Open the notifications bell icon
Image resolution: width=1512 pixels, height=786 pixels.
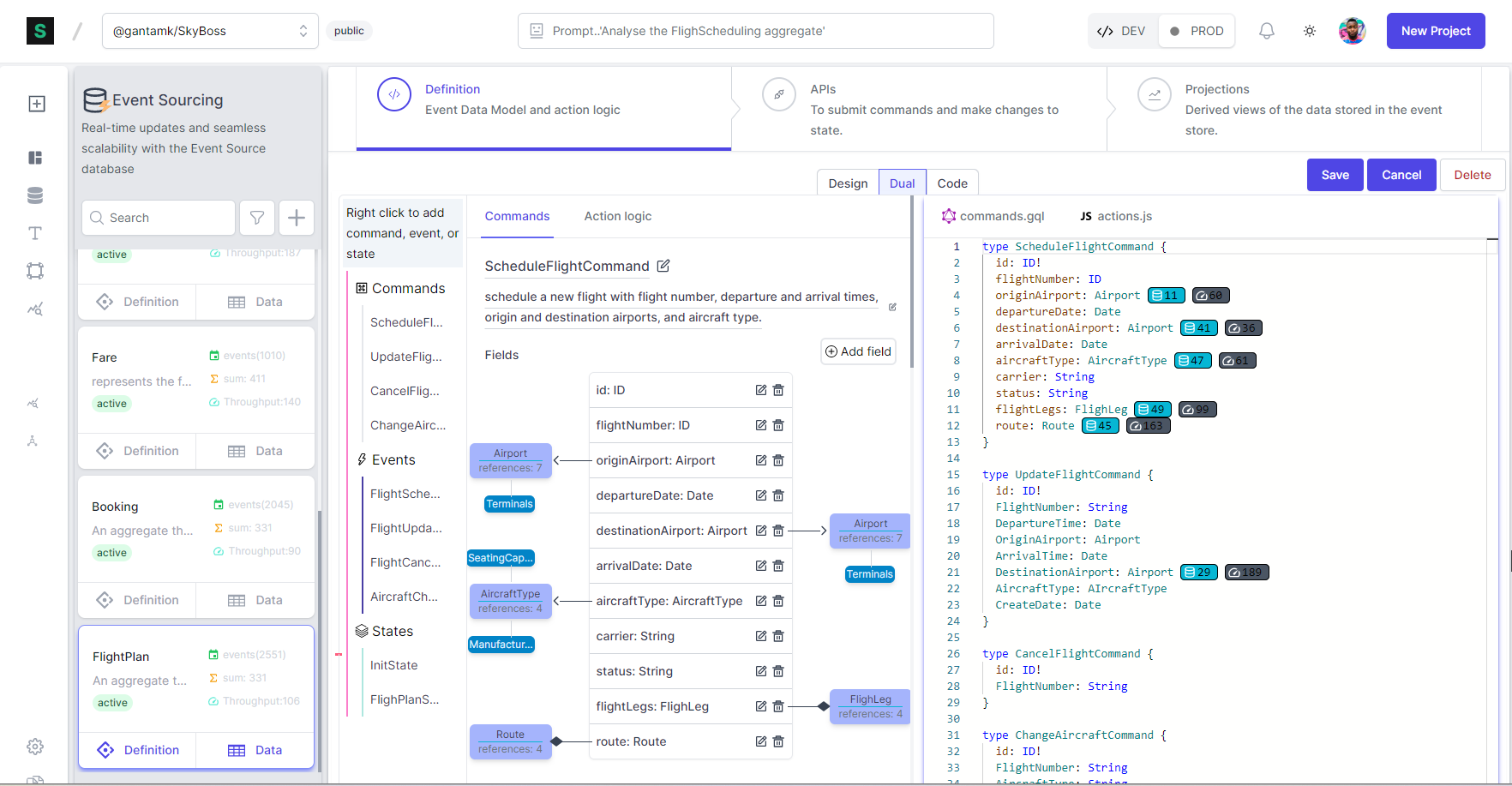pos(1267,30)
